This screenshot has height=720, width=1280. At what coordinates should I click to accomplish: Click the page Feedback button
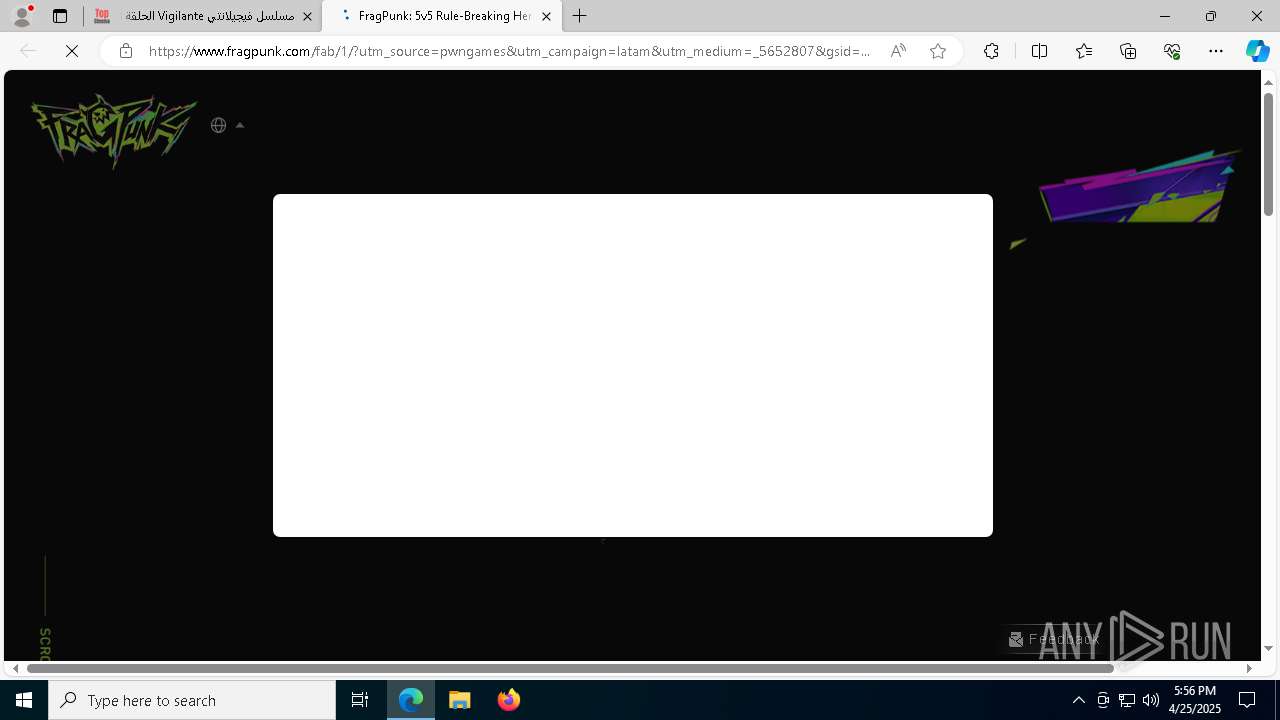pyautogui.click(x=1054, y=639)
